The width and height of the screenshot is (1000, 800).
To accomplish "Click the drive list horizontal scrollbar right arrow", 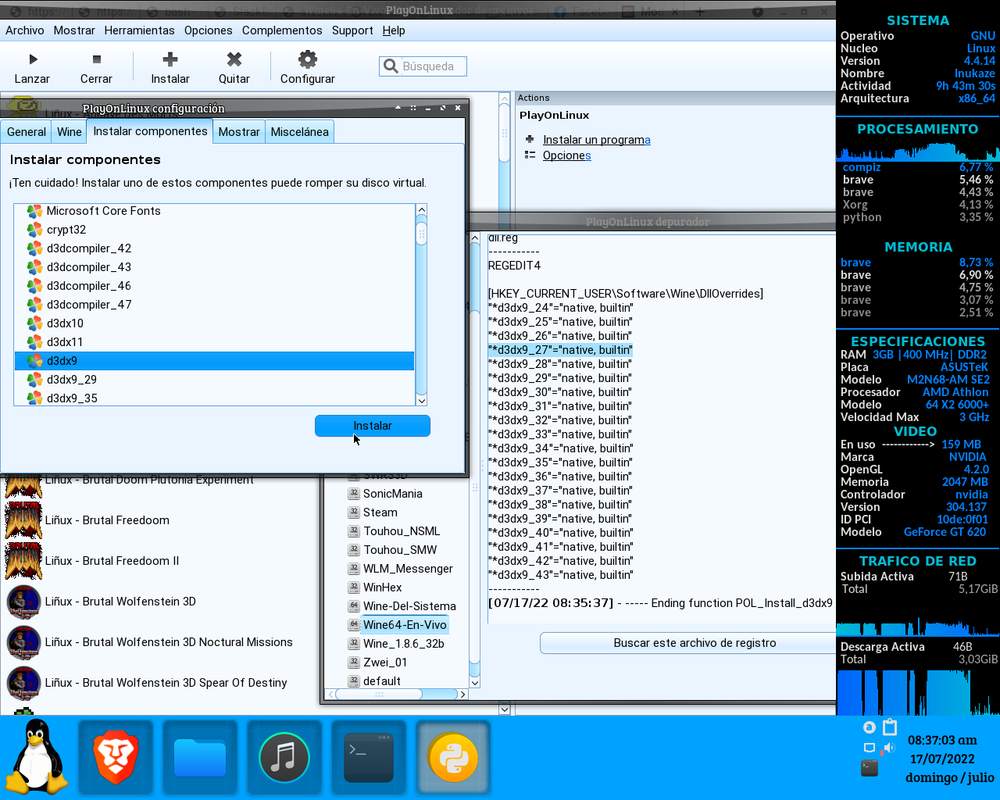I will pos(463,694).
